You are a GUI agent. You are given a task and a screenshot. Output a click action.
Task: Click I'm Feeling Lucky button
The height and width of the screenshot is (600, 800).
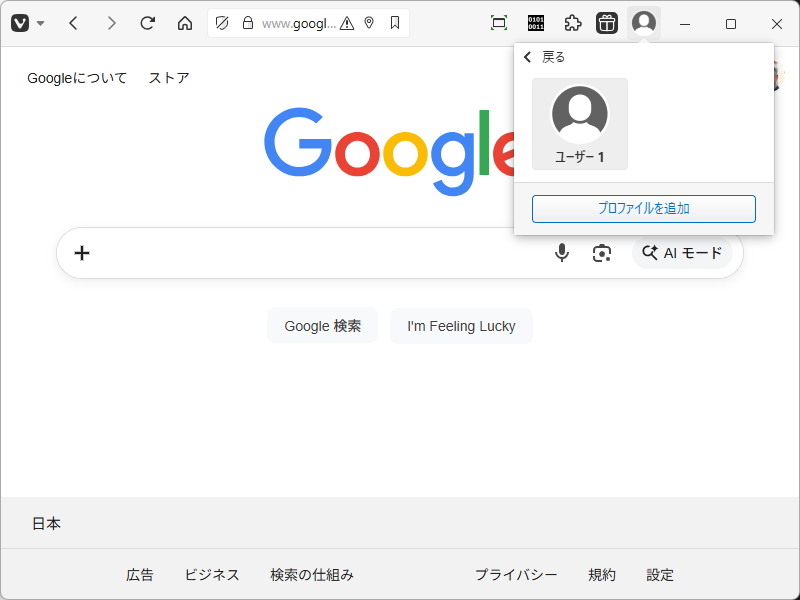tap(461, 326)
